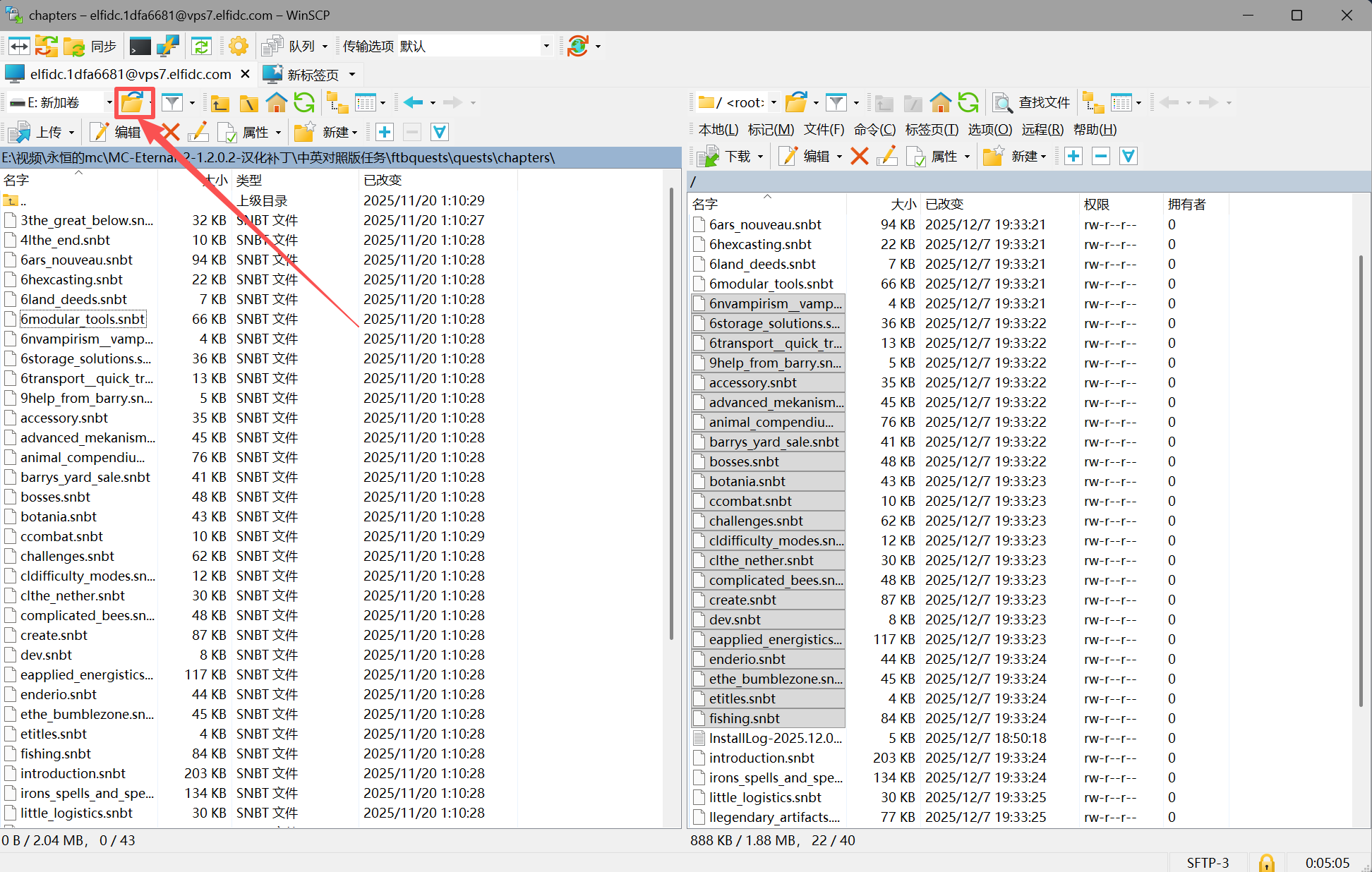The image size is (1372, 872).
Task: Click remote select-files plus icon
Action: coord(1073,156)
